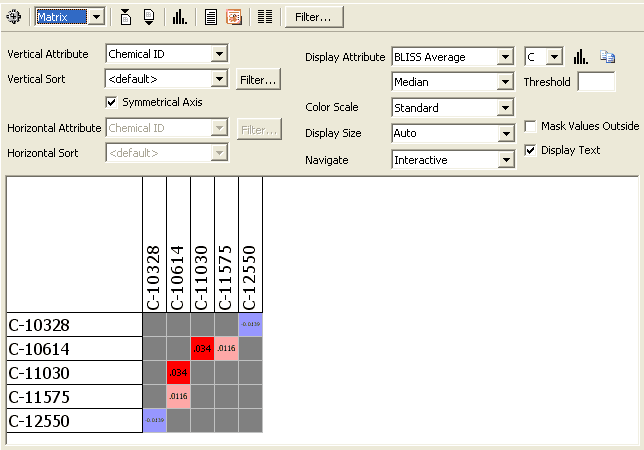Click the Filter... button beside Vertical Sort
Screen dimensions: 644x450
258,79
